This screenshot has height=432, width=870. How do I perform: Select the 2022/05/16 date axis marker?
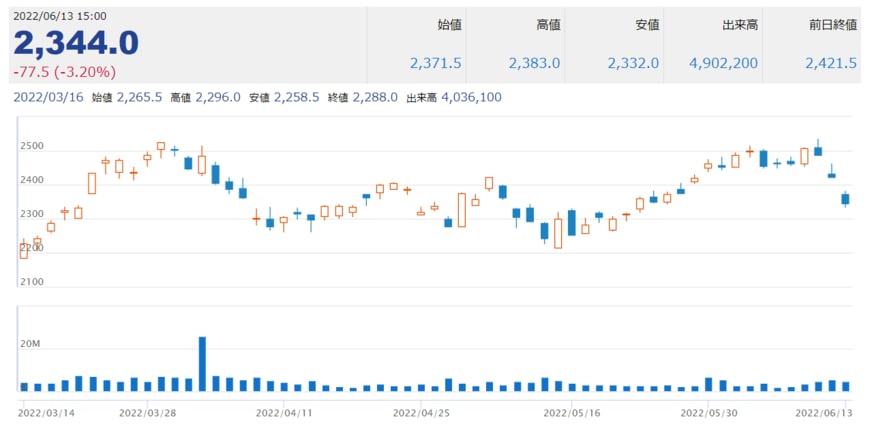tap(570, 411)
